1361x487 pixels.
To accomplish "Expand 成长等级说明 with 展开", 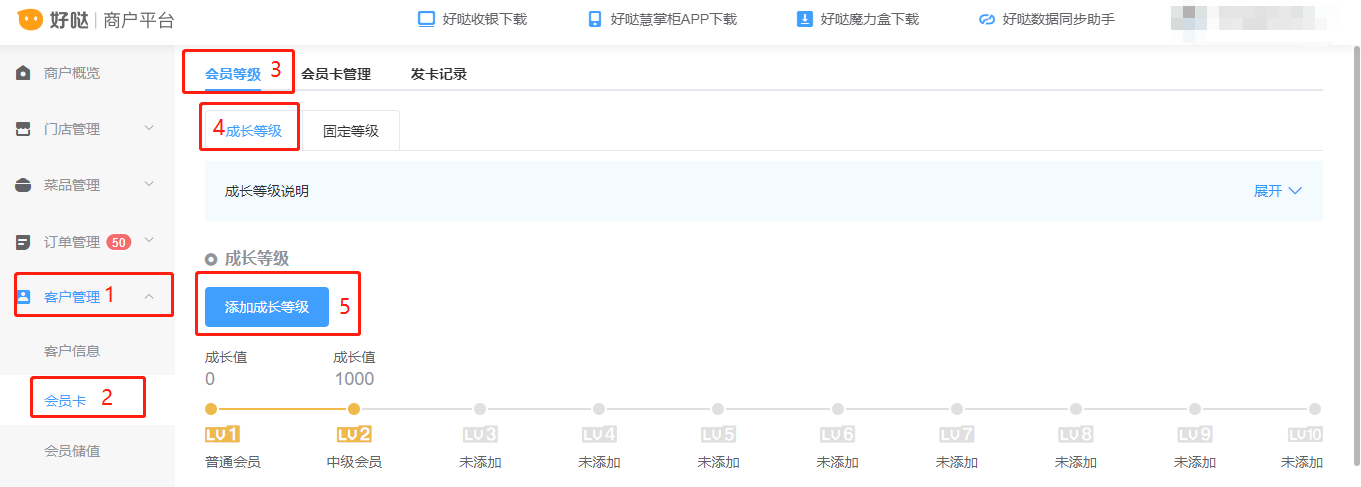I will click(x=1278, y=191).
